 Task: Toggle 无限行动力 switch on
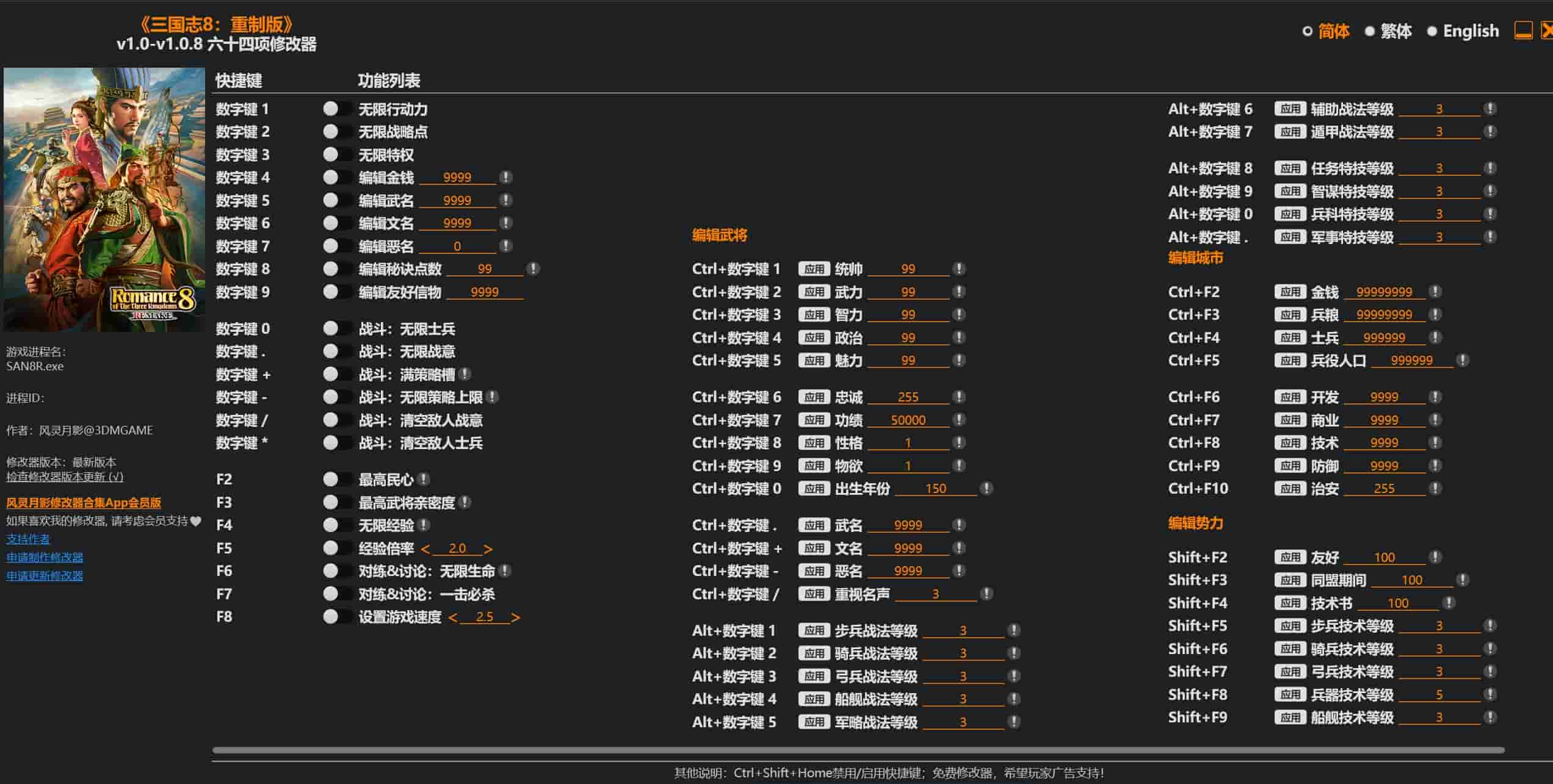click(336, 109)
